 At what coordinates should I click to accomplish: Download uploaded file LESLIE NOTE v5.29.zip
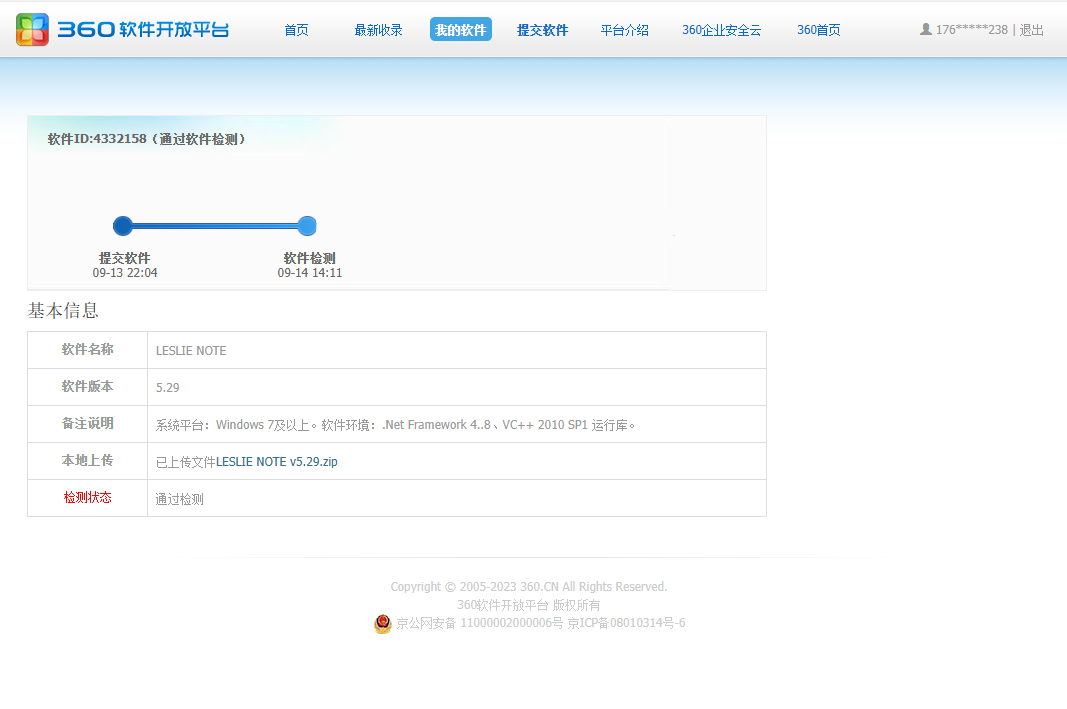[276, 461]
